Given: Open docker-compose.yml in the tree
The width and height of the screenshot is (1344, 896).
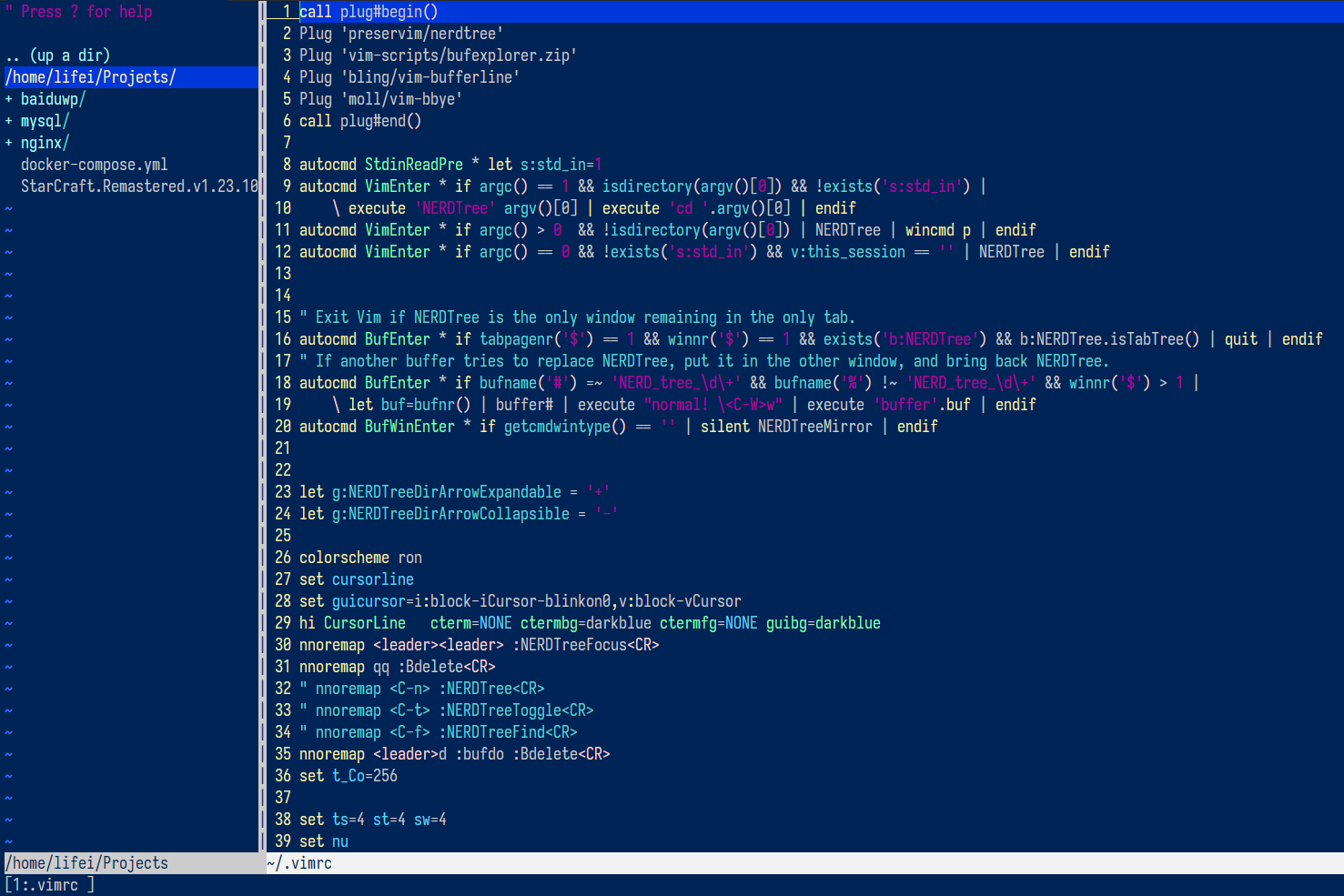Looking at the screenshot, I should point(95,165).
